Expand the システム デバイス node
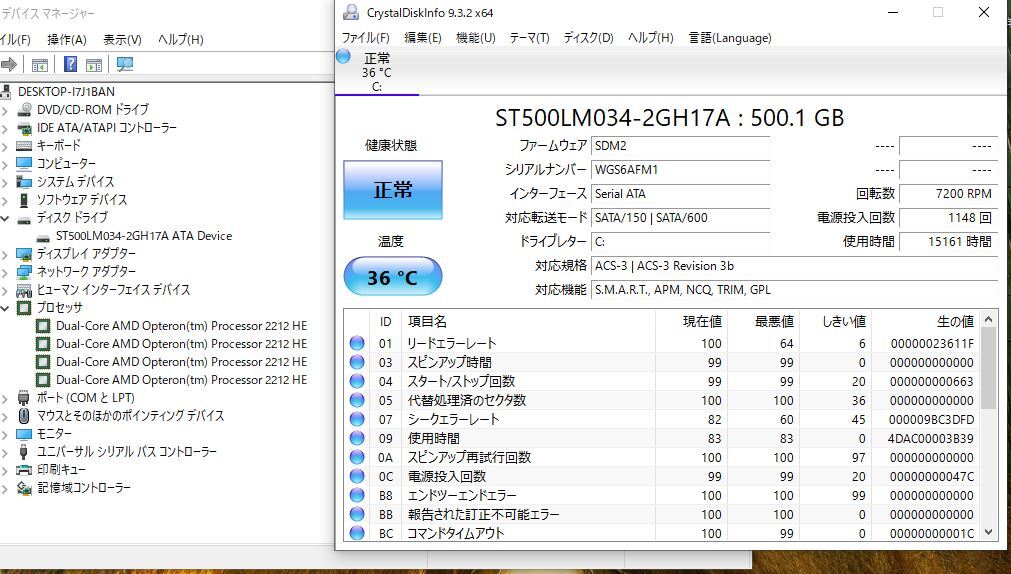 click(x=5, y=182)
